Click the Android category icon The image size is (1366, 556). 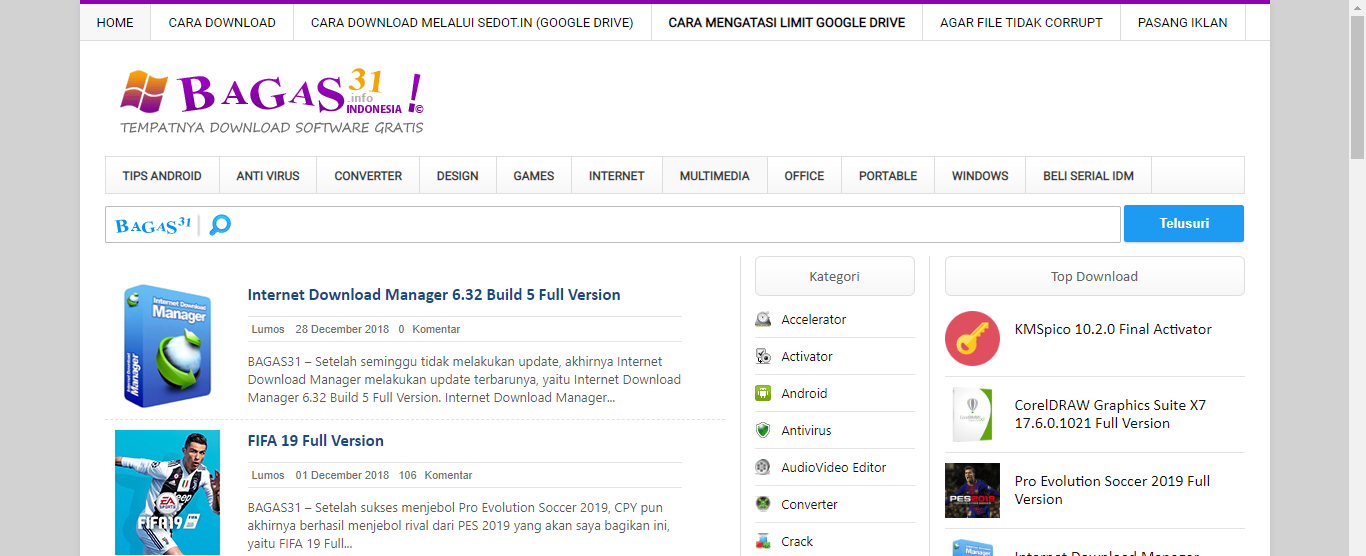763,393
